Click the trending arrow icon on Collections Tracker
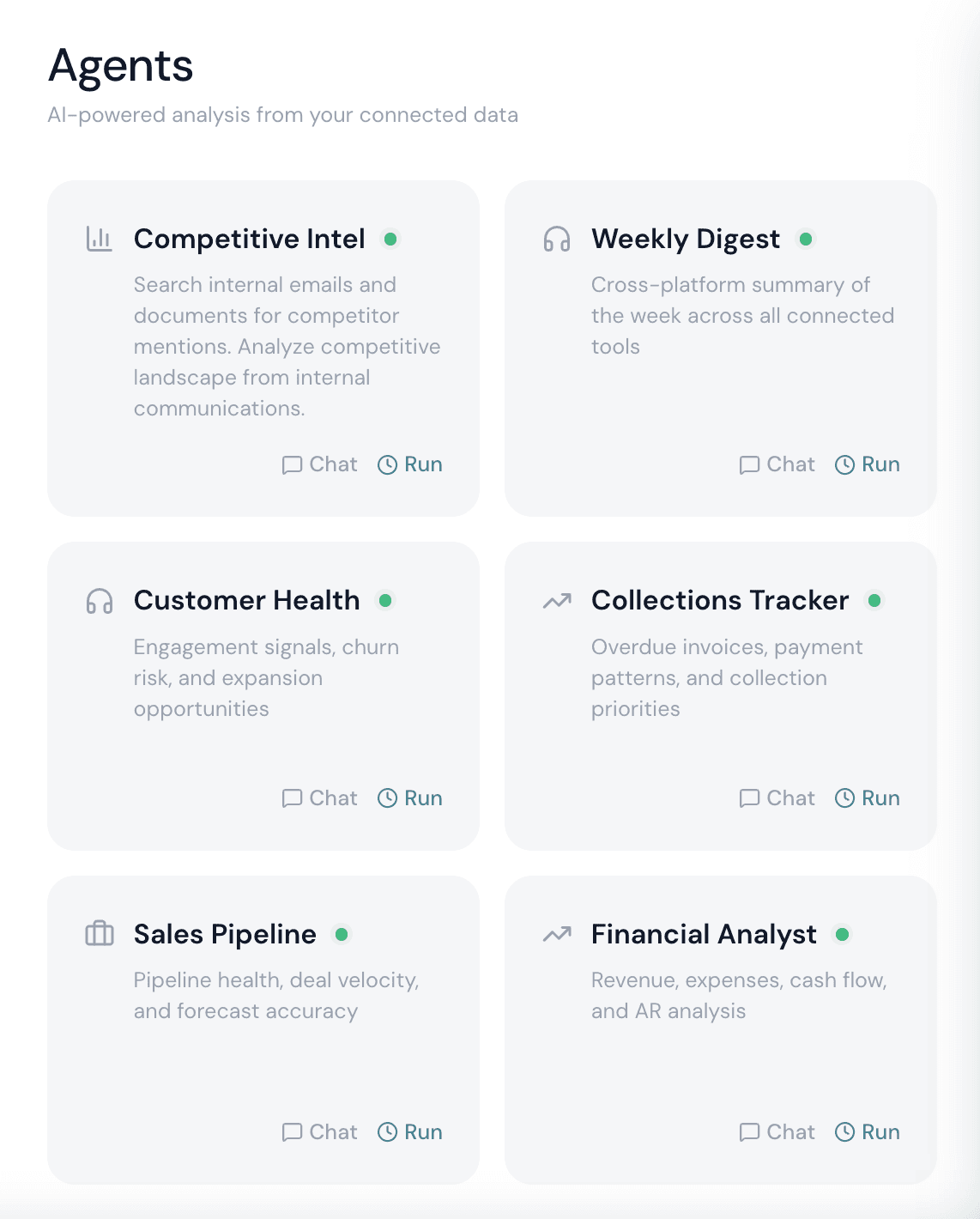The width and height of the screenshot is (980, 1219). point(556,601)
